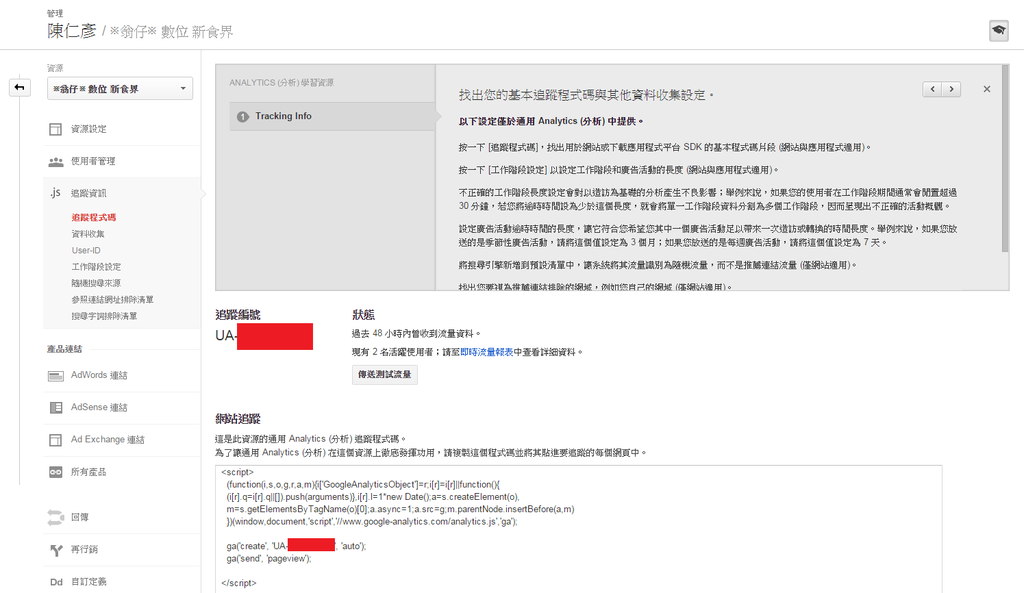Open 所有產品 in the sidebar
The image size is (1024, 593).
(89, 472)
